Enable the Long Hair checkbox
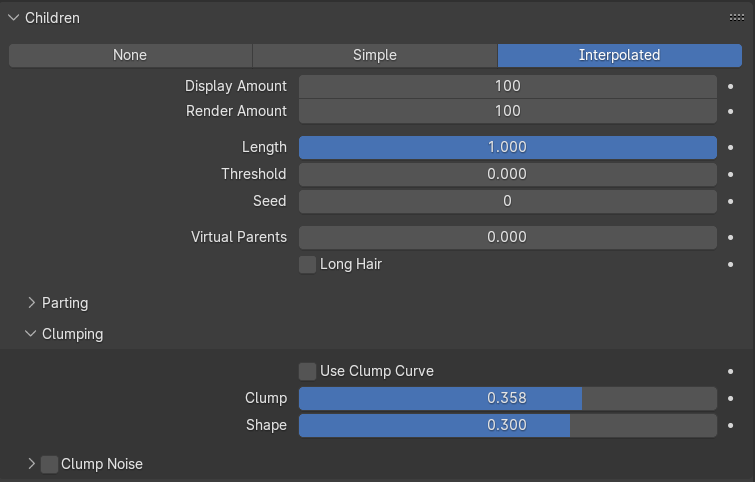This screenshot has height=482, width=755. [x=308, y=264]
